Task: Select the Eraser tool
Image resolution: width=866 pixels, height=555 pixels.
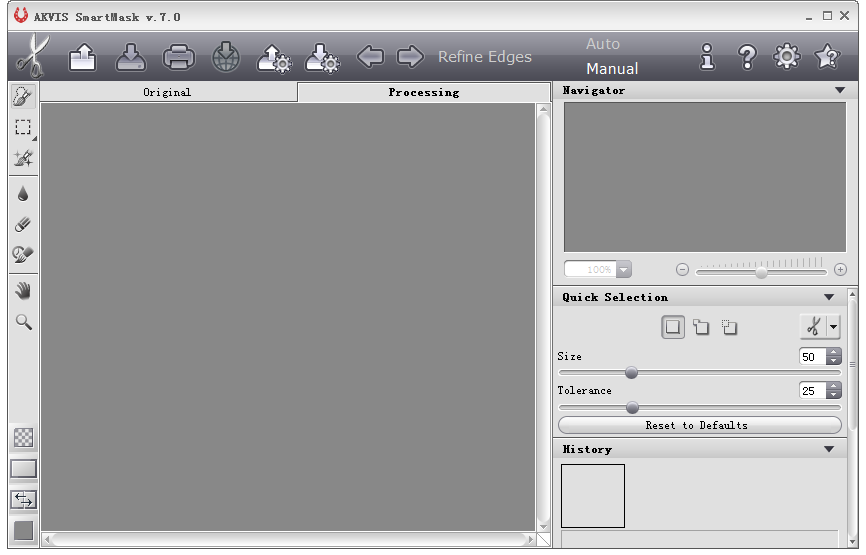Action: (x=23, y=224)
